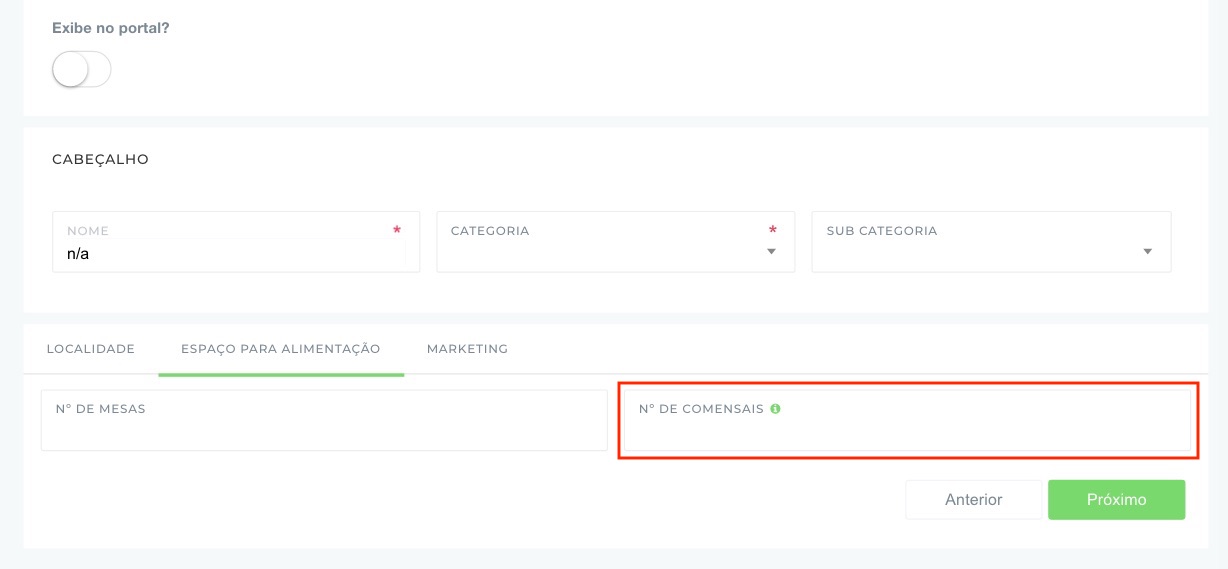Select the Espaço para Alimentação tab
Image resolution: width=1228 pixels, height=569 pixels.
click(x=280, y=349)
